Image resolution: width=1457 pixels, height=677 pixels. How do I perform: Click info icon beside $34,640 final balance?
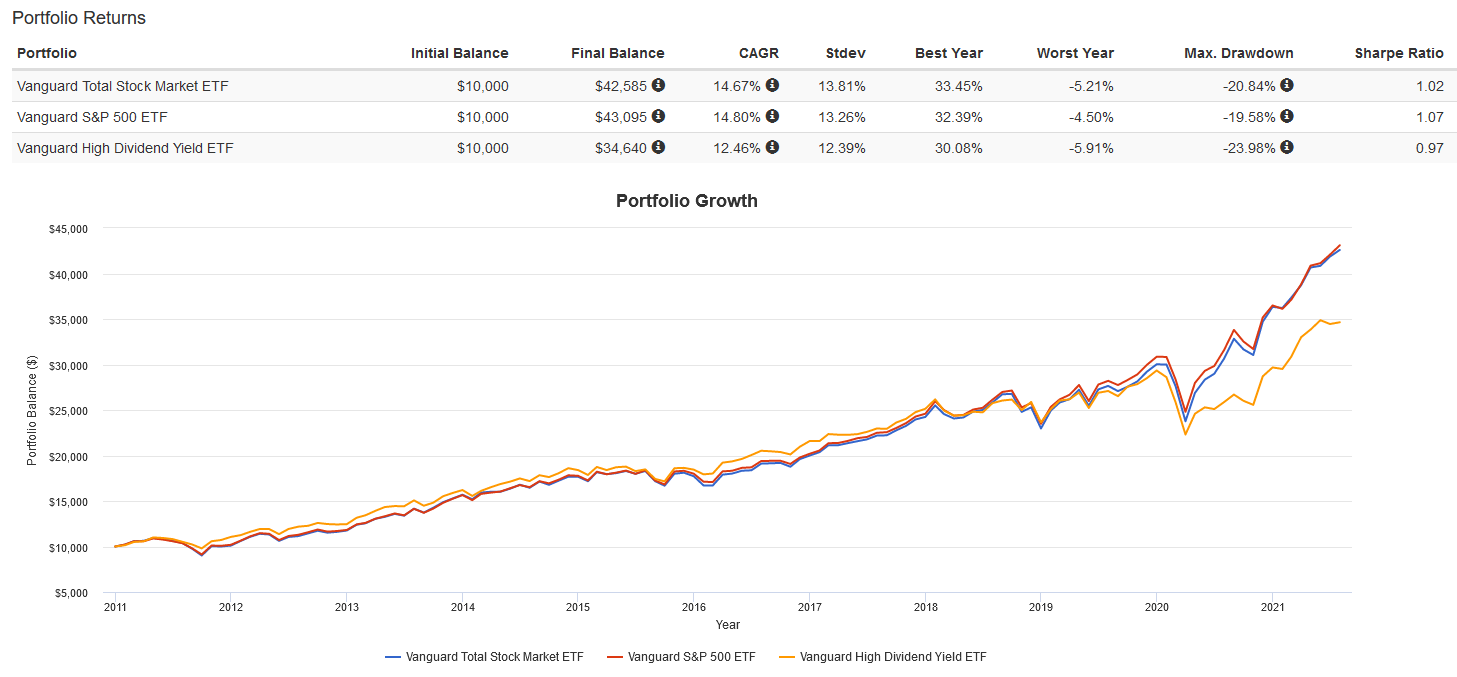tap(658, 147)
